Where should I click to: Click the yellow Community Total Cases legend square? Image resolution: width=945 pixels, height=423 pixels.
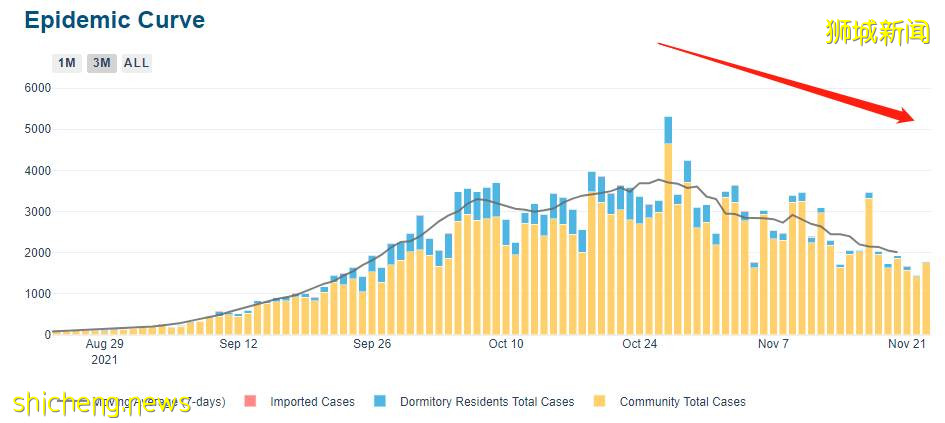pyautogui.click(x=600, y=402)
